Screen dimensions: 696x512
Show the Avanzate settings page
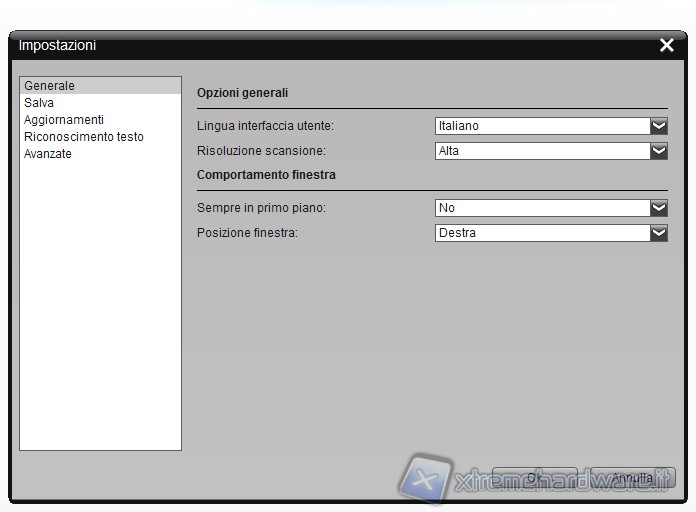pos(48,154)
